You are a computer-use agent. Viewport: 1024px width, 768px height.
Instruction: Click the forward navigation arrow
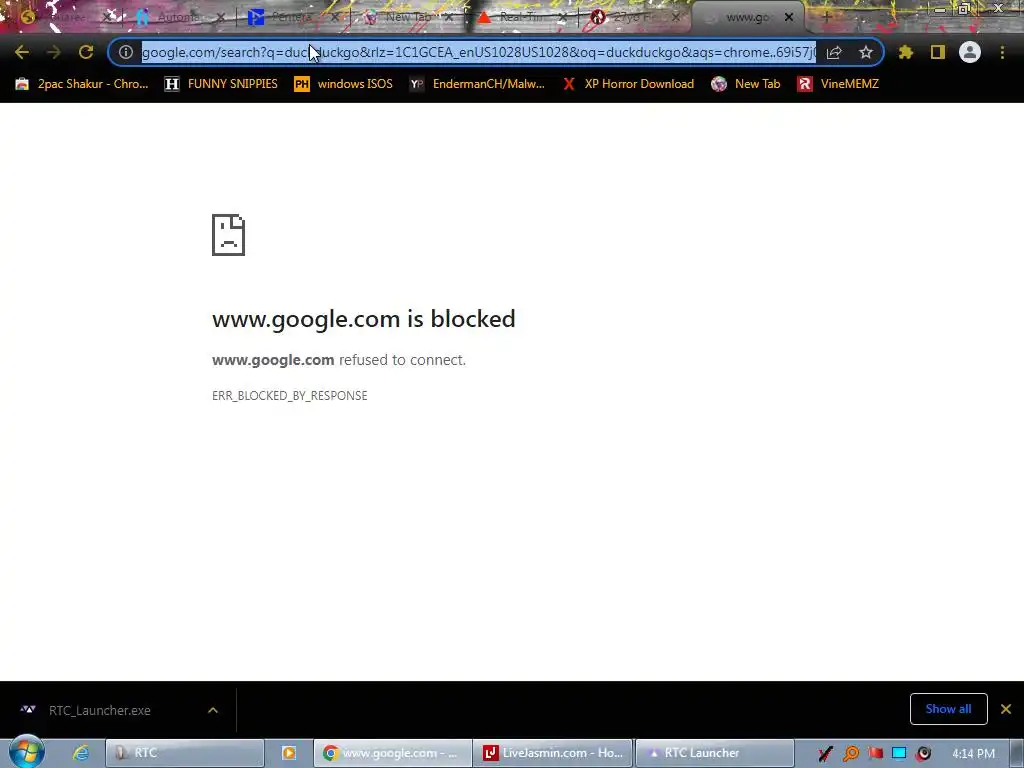tap(54, 52)
